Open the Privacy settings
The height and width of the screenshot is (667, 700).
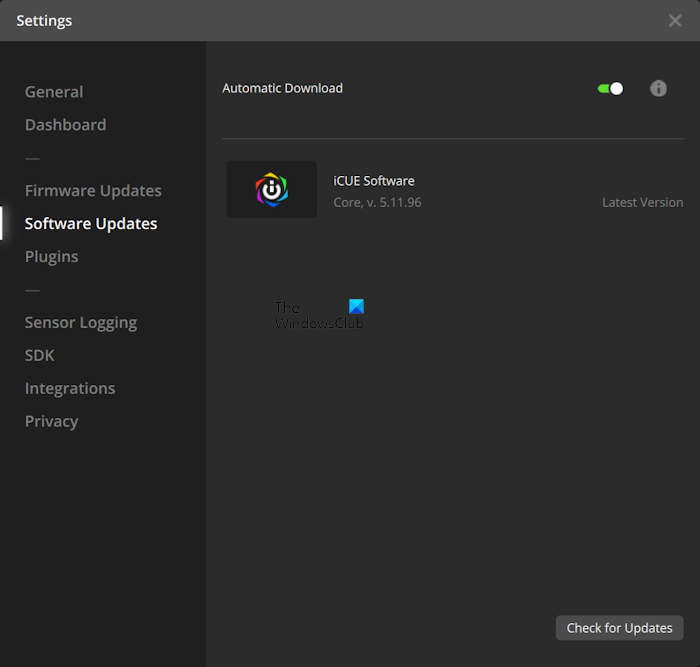click(51, 422)
